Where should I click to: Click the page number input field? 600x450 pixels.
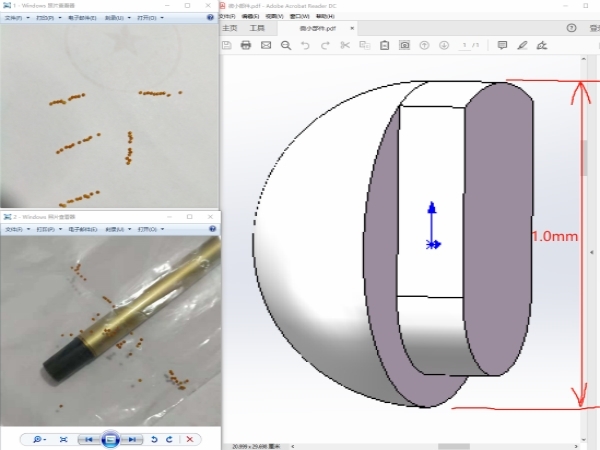pyautogui.click(x=465, y=45)
